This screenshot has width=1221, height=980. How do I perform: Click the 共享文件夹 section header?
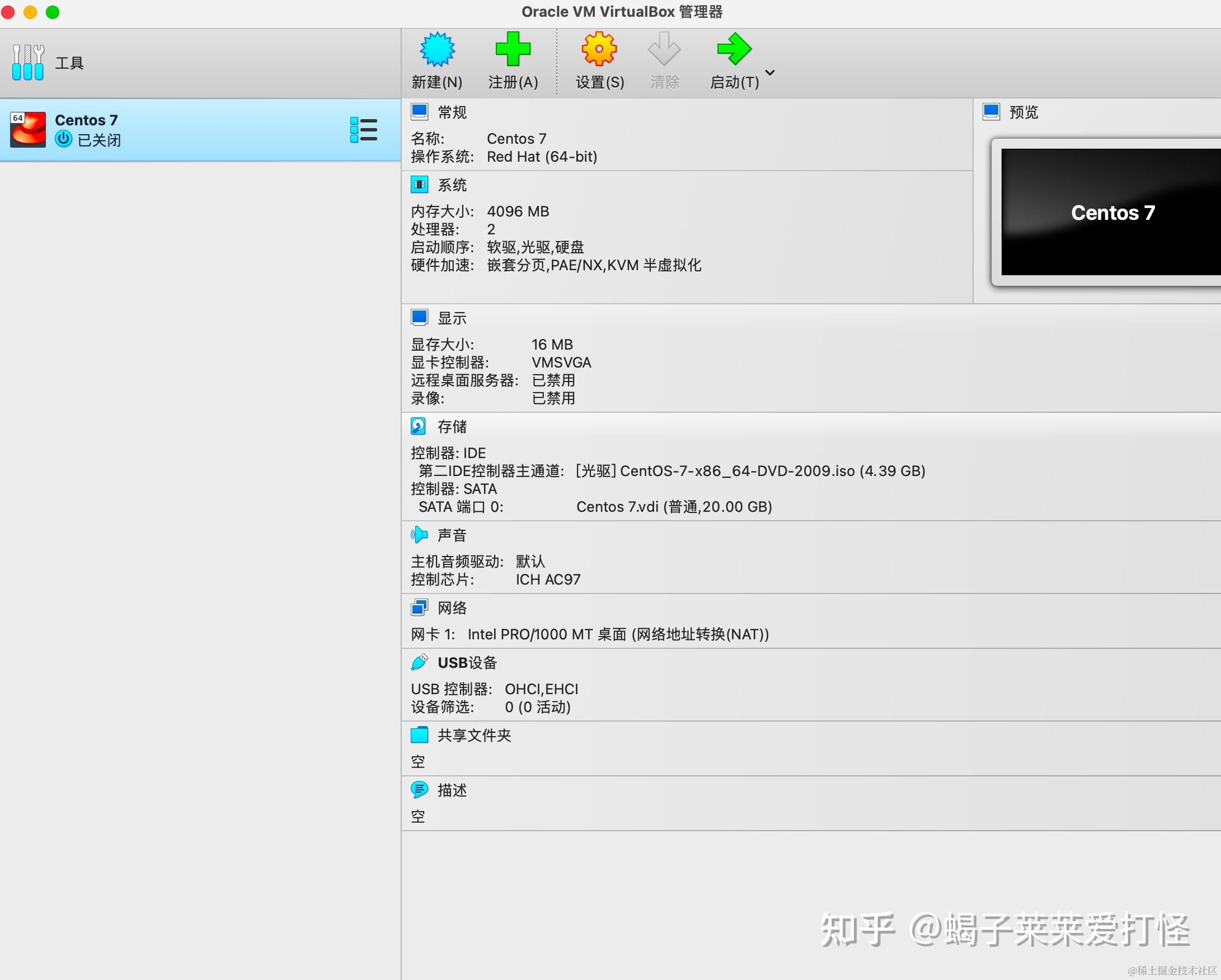coord(473,735)
